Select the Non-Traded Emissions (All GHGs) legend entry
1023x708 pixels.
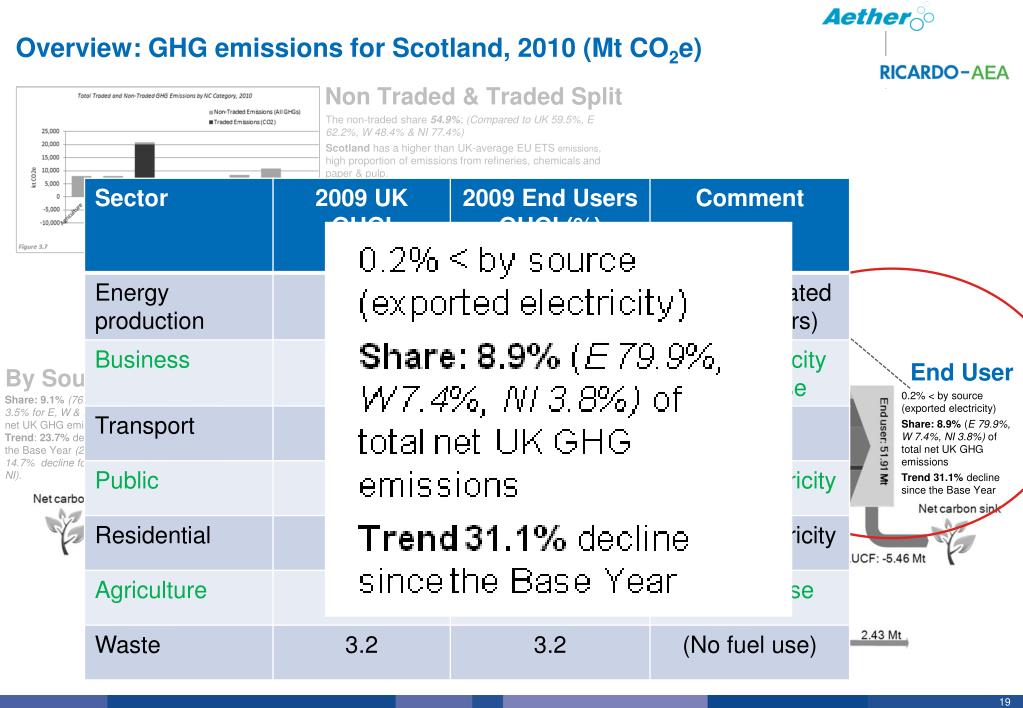254,112
